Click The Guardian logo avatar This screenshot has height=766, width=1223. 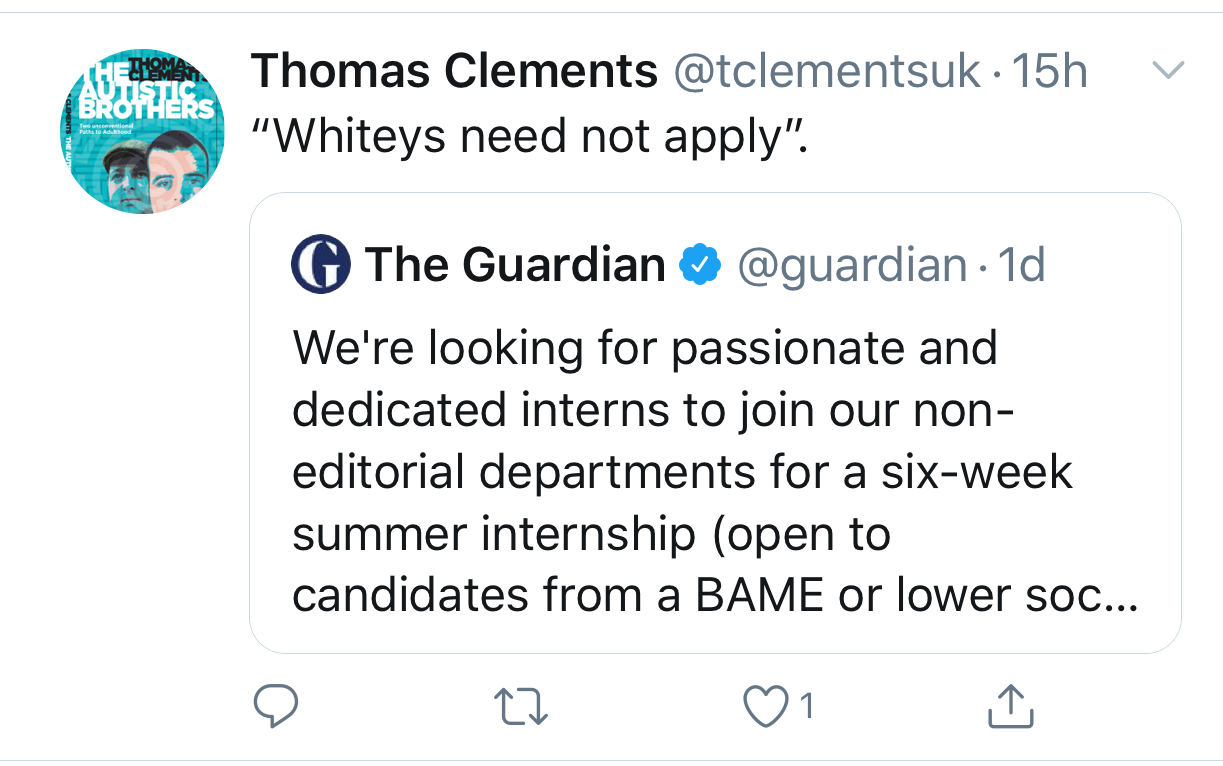(321, 265)
